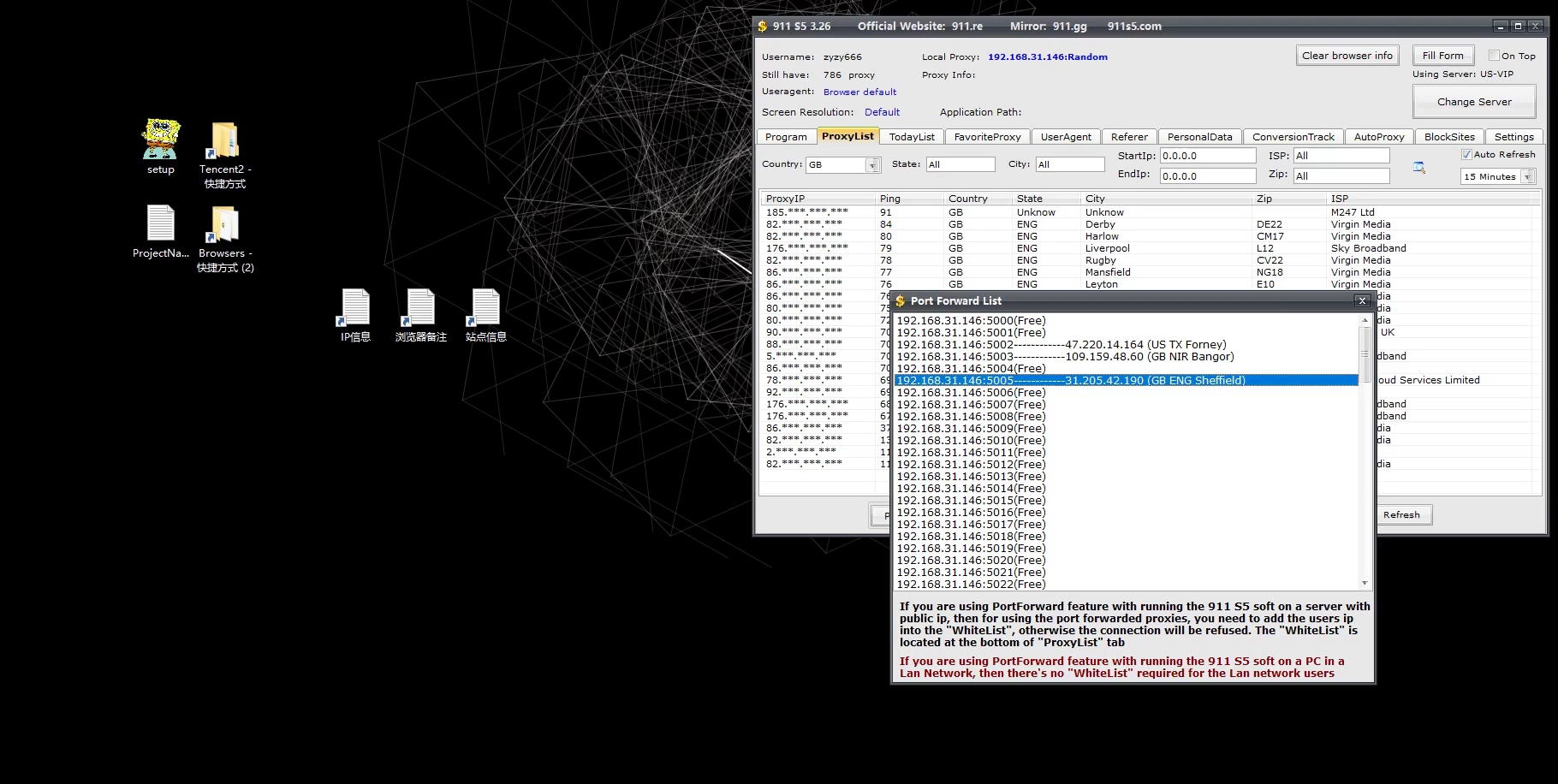Click the Port Forward List scrollbar down arrow
Image resolution: width=1558 pixels, height=784 pixels.
(1365, 583)
